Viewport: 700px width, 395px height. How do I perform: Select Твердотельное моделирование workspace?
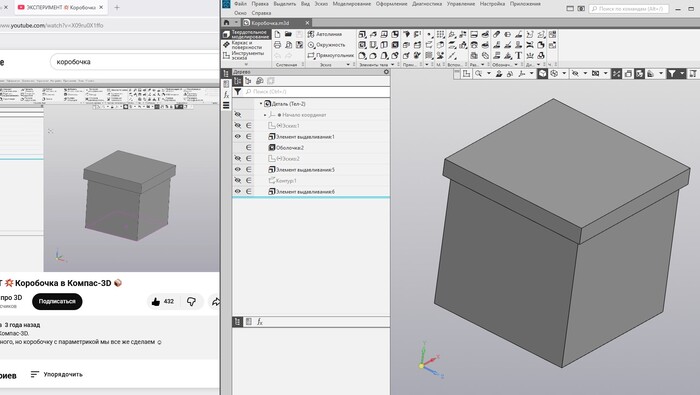point(246,34)
